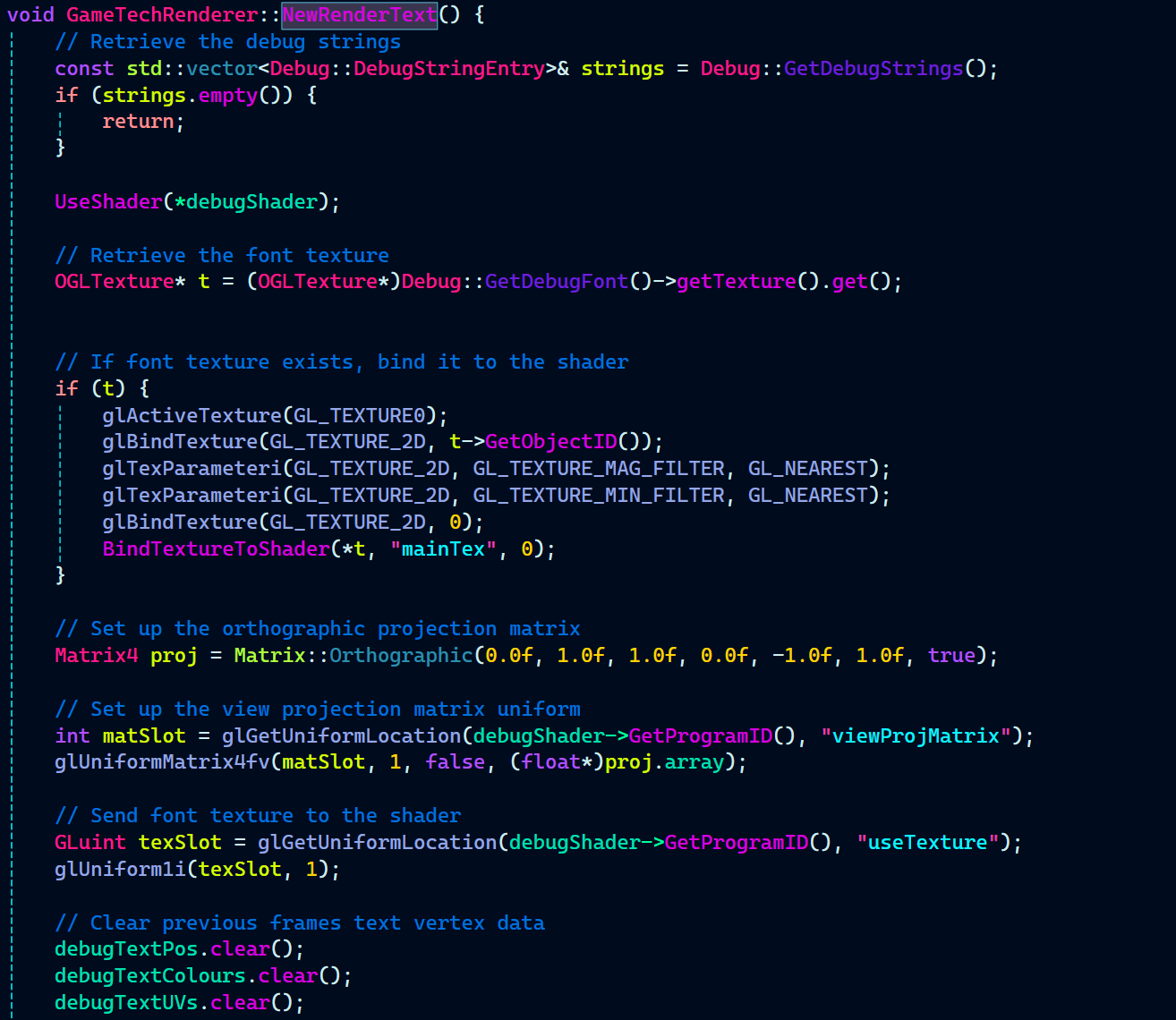Click the GetObjectID method call
Screen dimensions: 1176x1020
click(x=550, y=442)
